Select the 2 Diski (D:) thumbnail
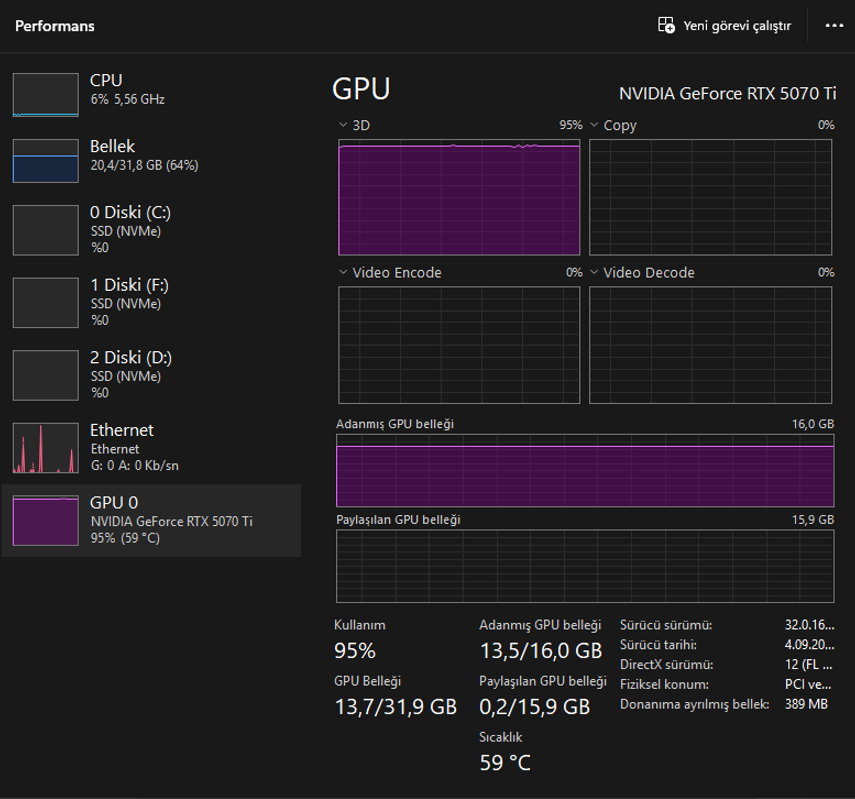The image size is (855, 799). [x=46, y=375]
